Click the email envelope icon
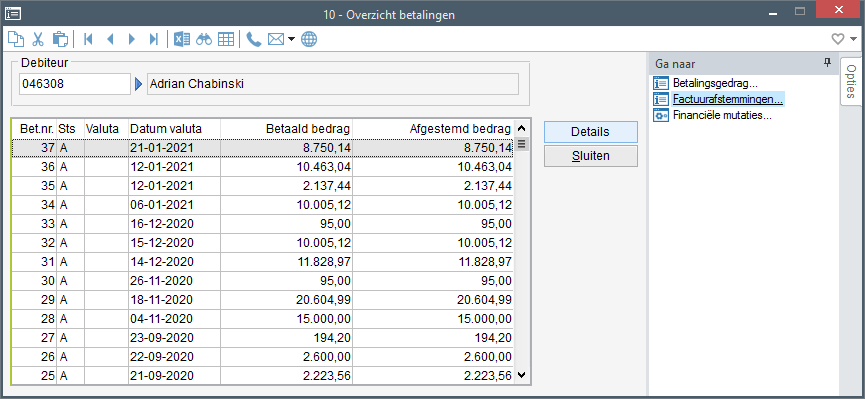This screenshot has height=399, width=865. pos(276,39)
